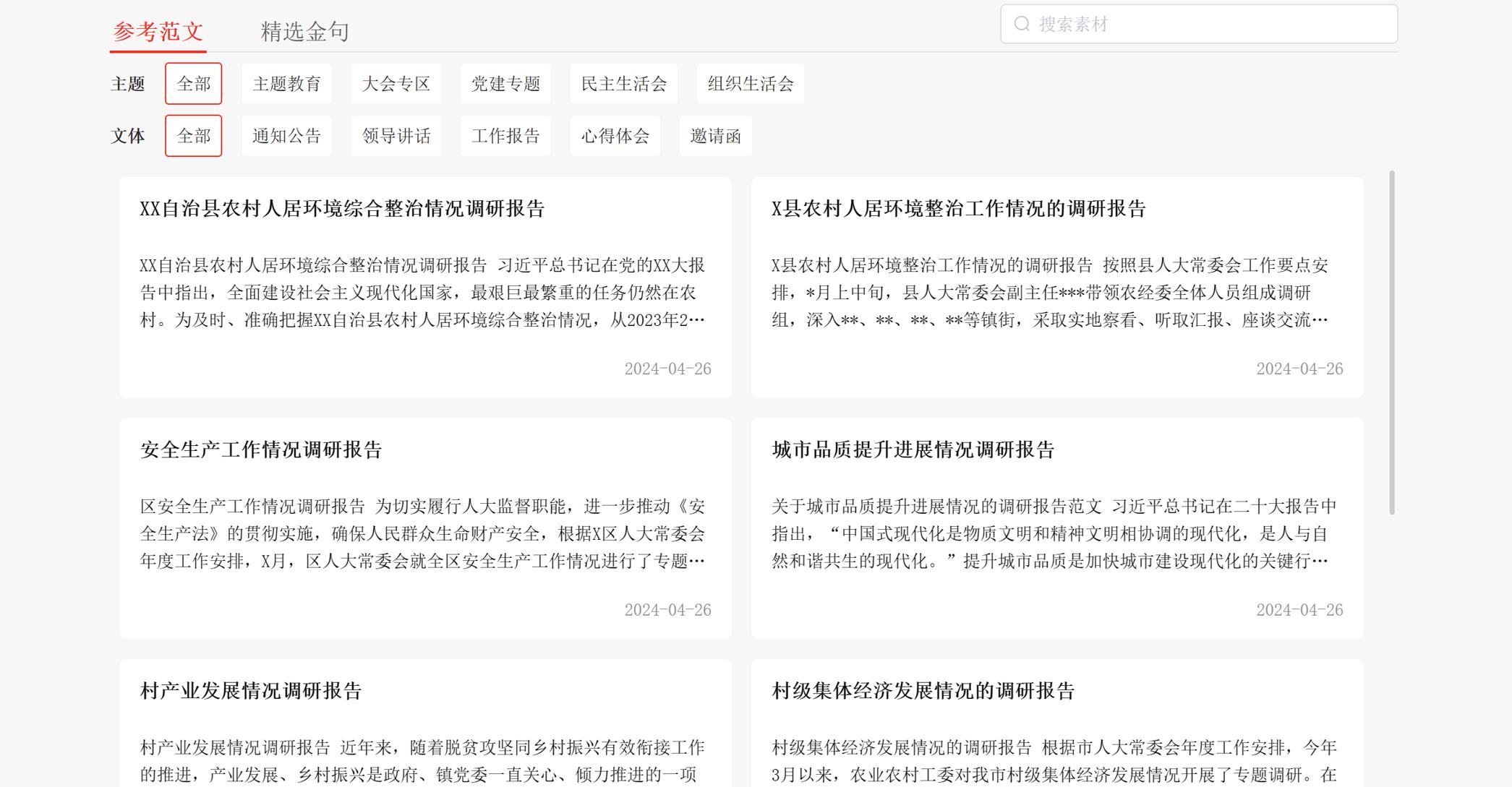1512x787 pixels.
Task: Filter by 主题教育 theme
Action: (287, 84)
